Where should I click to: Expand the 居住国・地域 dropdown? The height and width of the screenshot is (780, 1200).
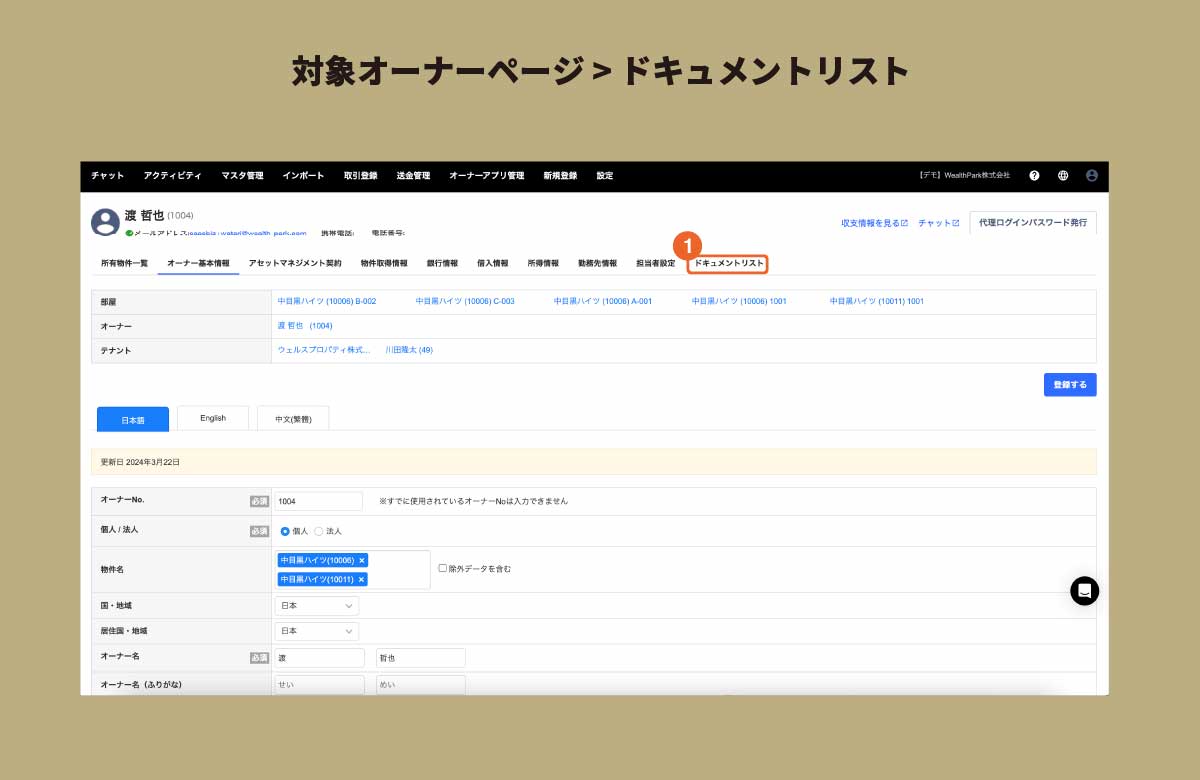coord(317,631)
